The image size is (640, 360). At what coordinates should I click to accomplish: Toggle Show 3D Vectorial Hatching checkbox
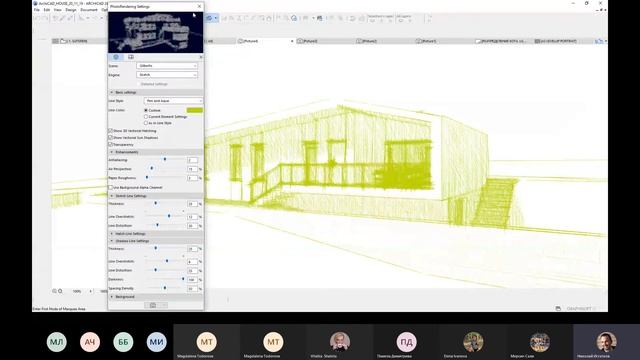[x=111, y=131]
